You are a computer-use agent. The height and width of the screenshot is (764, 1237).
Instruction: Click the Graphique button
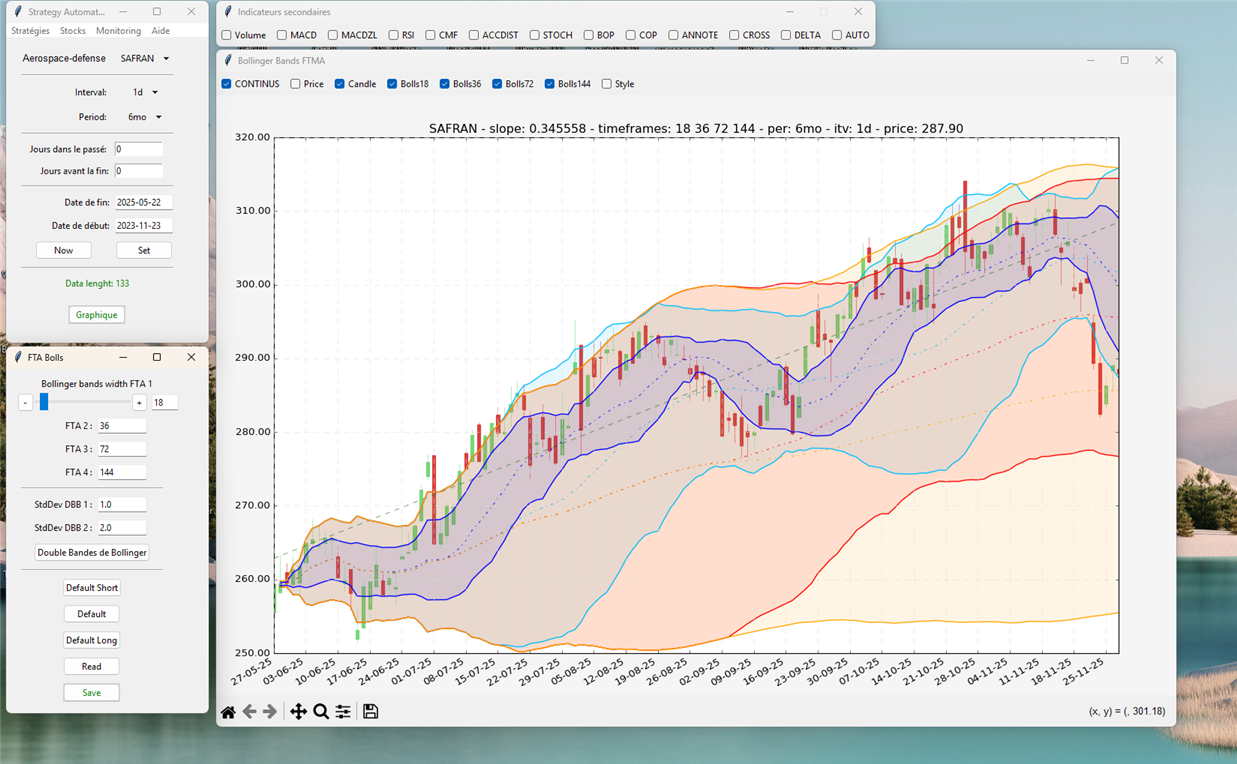click(x=97, y=315)
